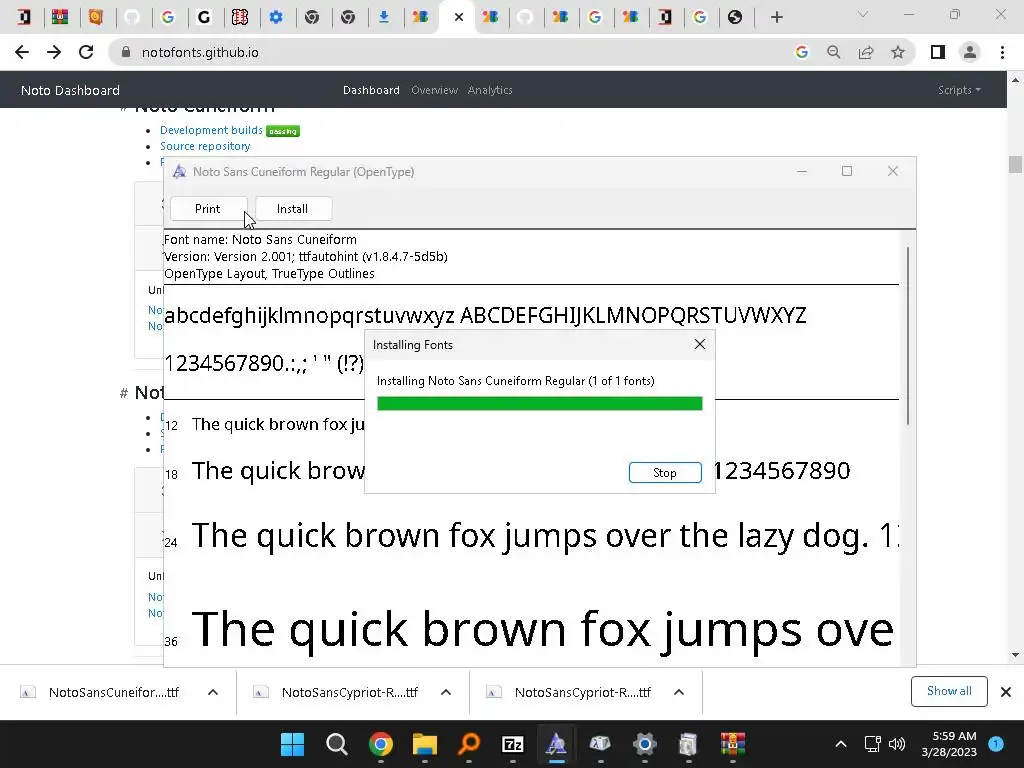The height and width of the screenshot is (768, 1024).
Task: Bookmark this page with the star icon
Action: [898, 52]
